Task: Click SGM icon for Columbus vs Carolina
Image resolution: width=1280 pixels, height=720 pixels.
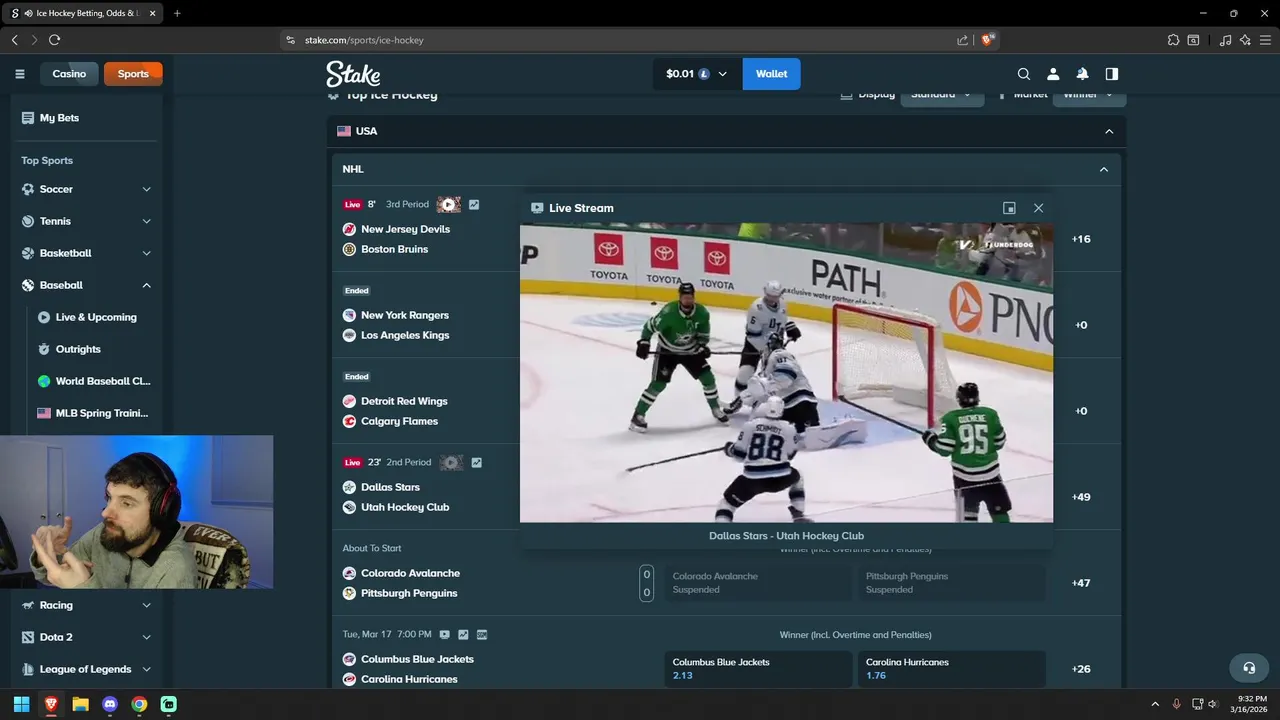Action: [482, 634]
